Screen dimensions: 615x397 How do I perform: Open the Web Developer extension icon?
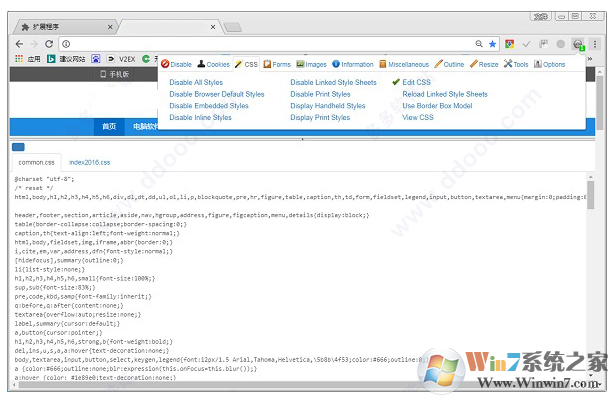(x=578, y=44)
